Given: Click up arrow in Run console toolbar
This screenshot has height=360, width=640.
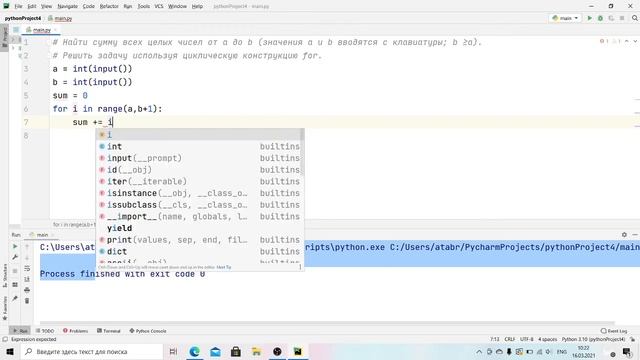Looking at the screenshot, I should 27,247.
